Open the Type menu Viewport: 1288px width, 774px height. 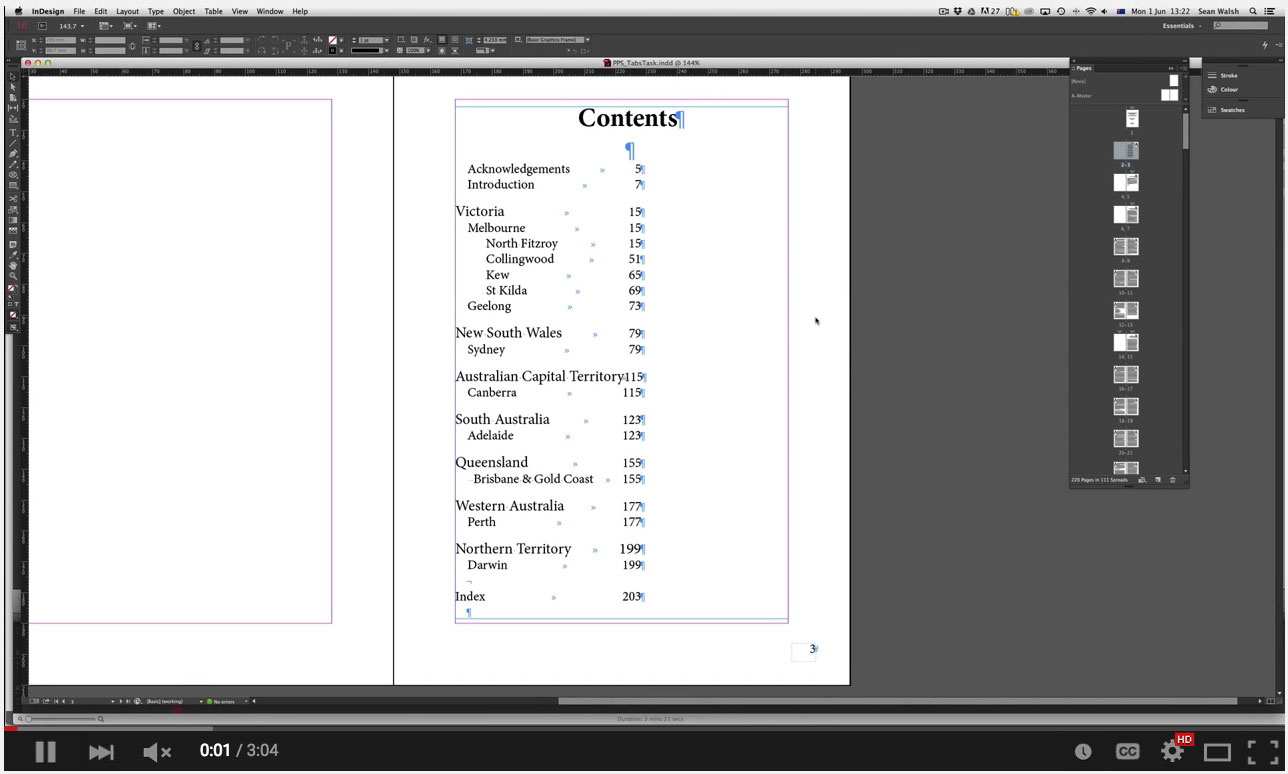(x=155, y=11)
